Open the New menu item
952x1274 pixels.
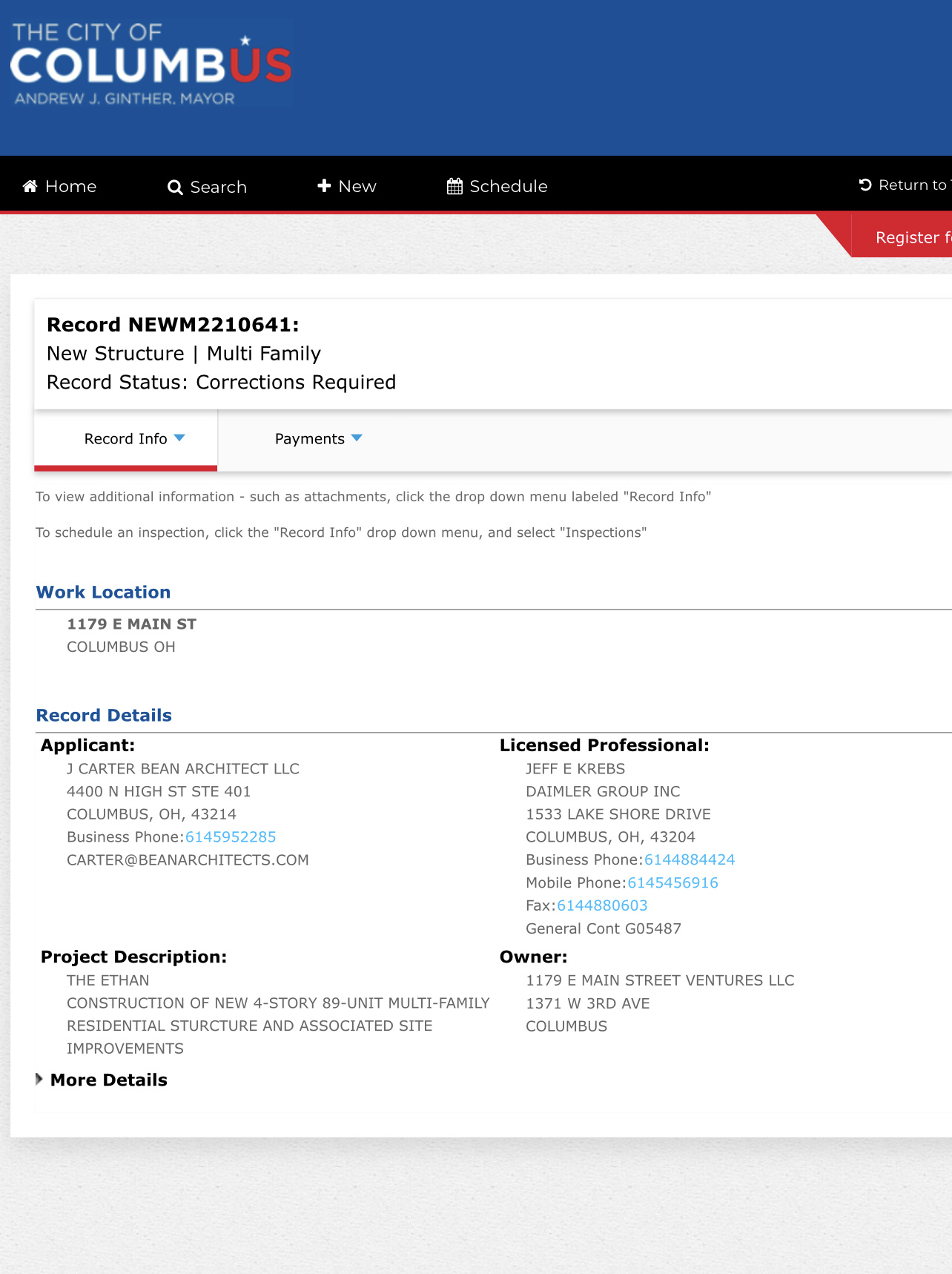[346, 186]
